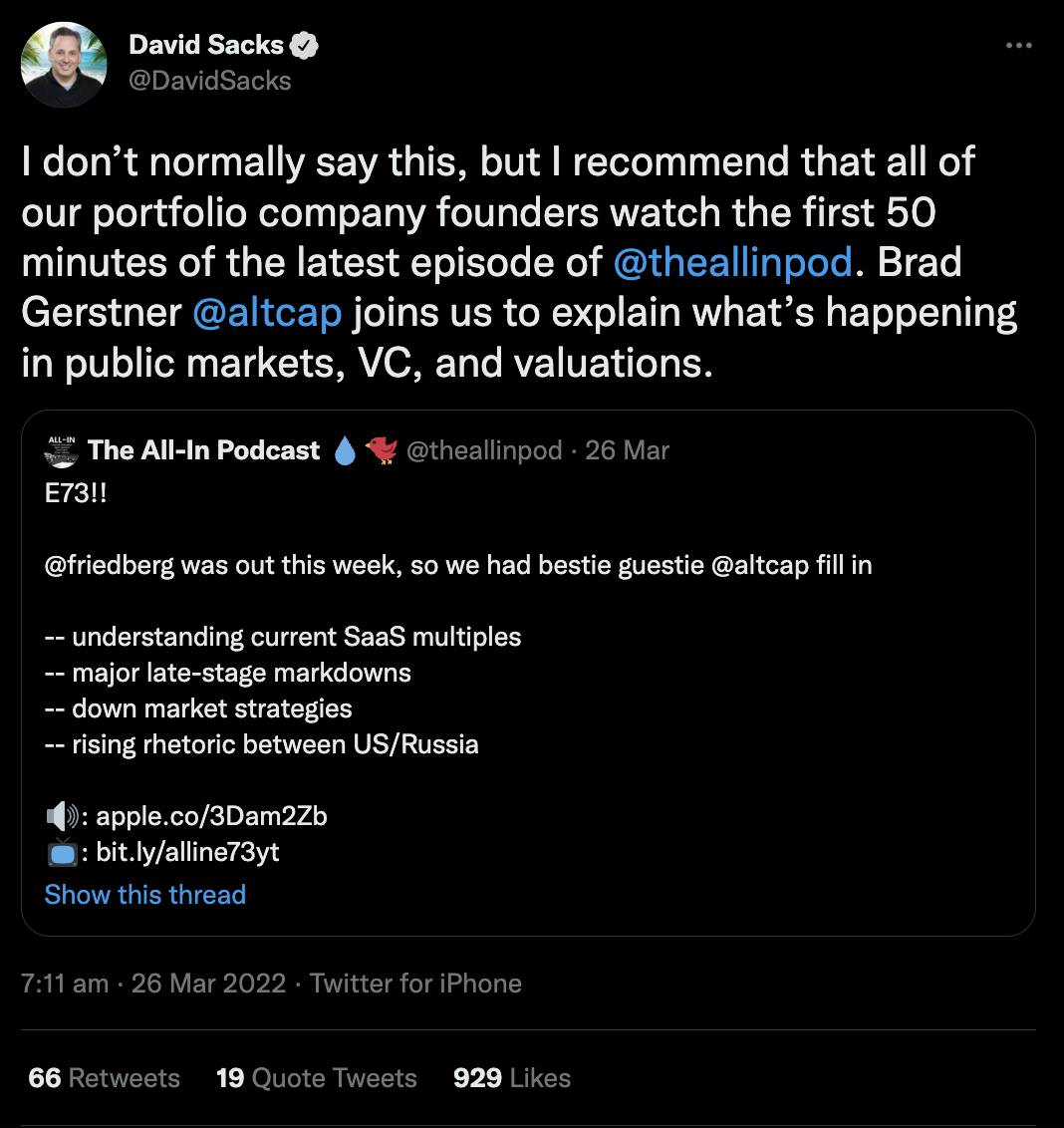Click the TV emoji before the bit.ly link

pyautogui.click(x=62, y=853)
